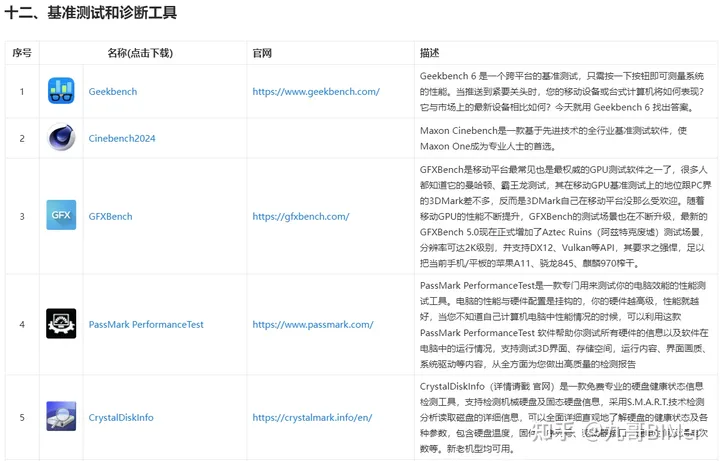Viewport: 720px width, 461px height.
Task: Click the 官网 column header
Action: click(x=262, y=53)
